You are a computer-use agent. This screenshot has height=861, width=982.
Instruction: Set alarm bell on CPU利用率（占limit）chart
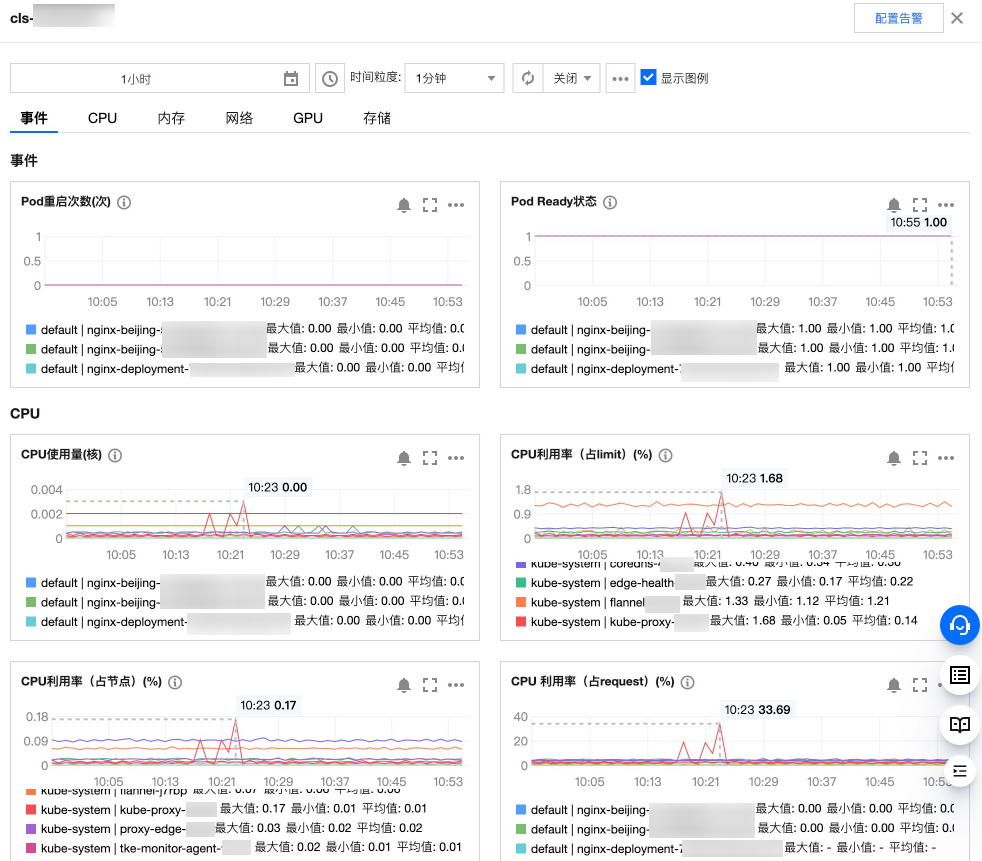894,458
